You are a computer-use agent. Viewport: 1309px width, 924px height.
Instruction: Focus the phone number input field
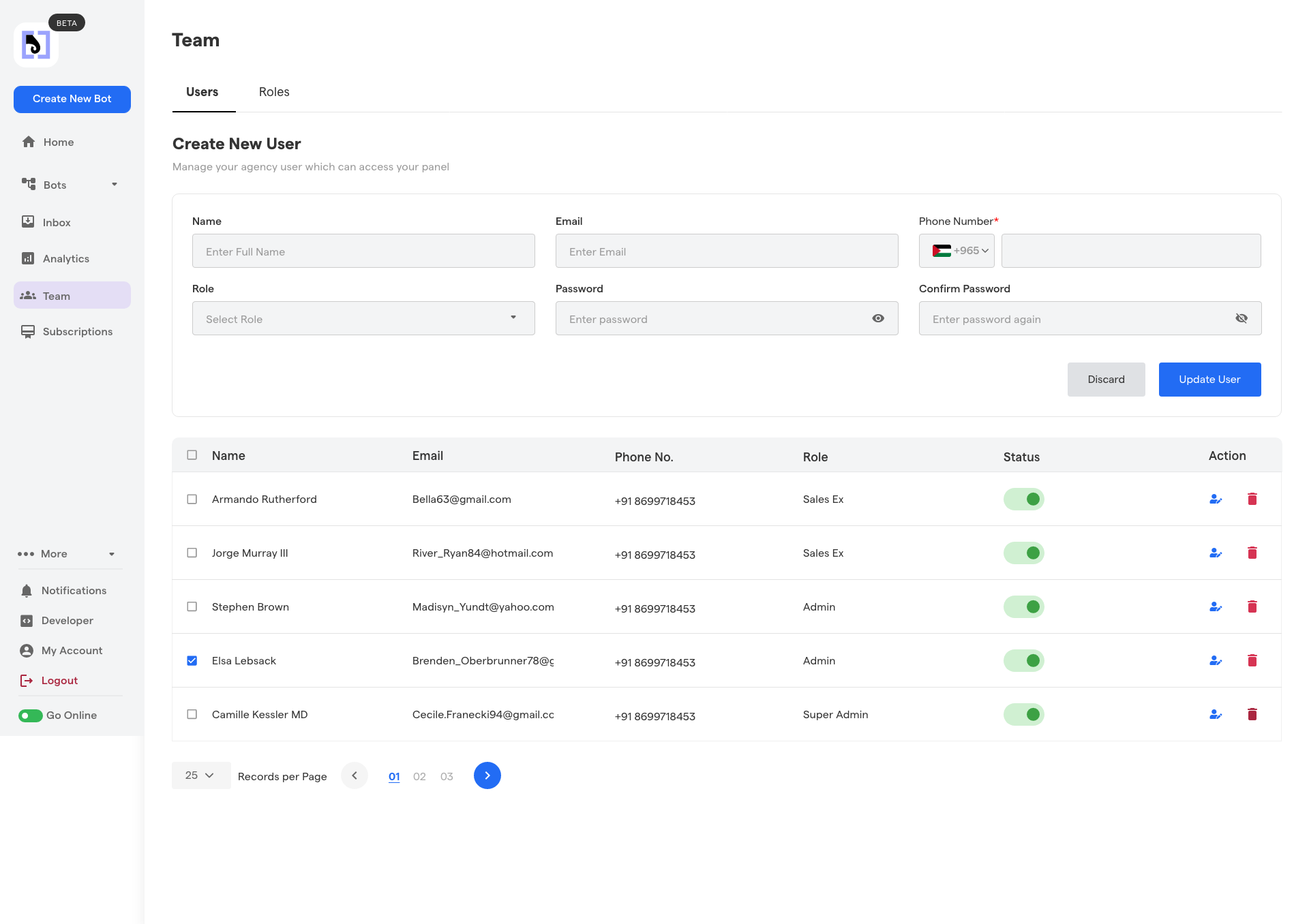1131,251
